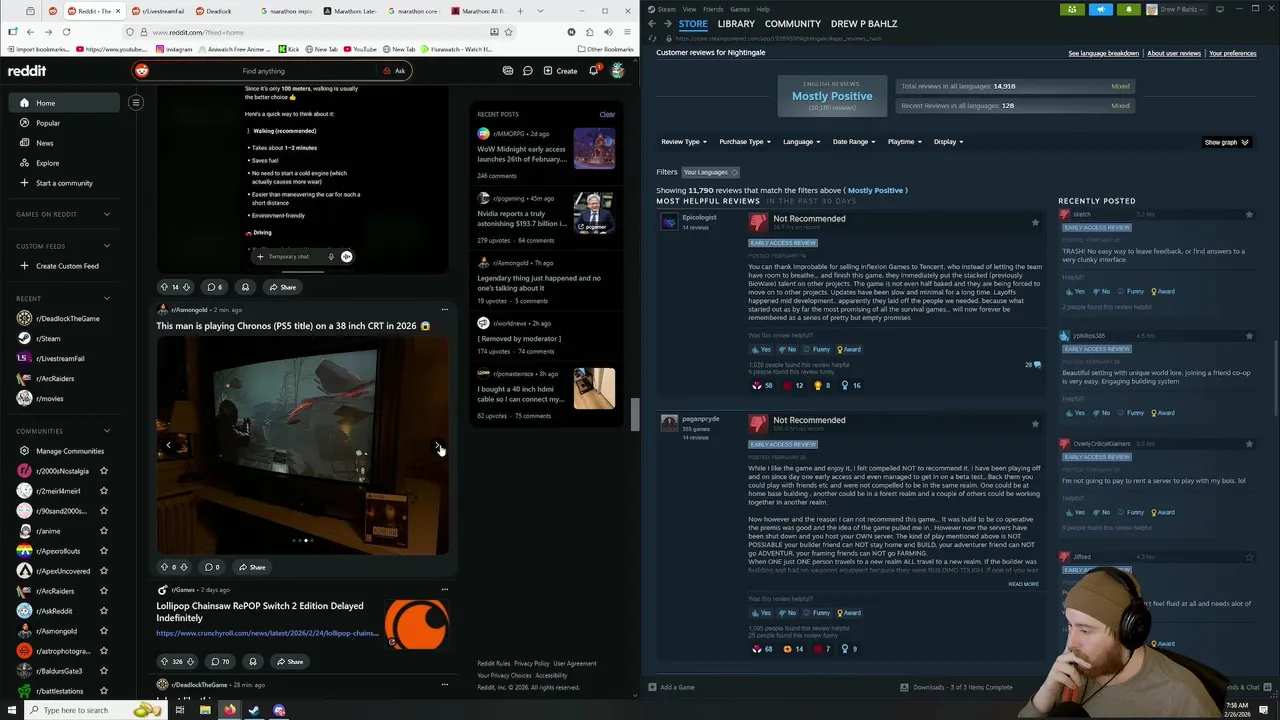This screenshot has width=1280, height=720.
Task: Collapse the Recent section in Reddit sidebar
Action: coord(107,298)
